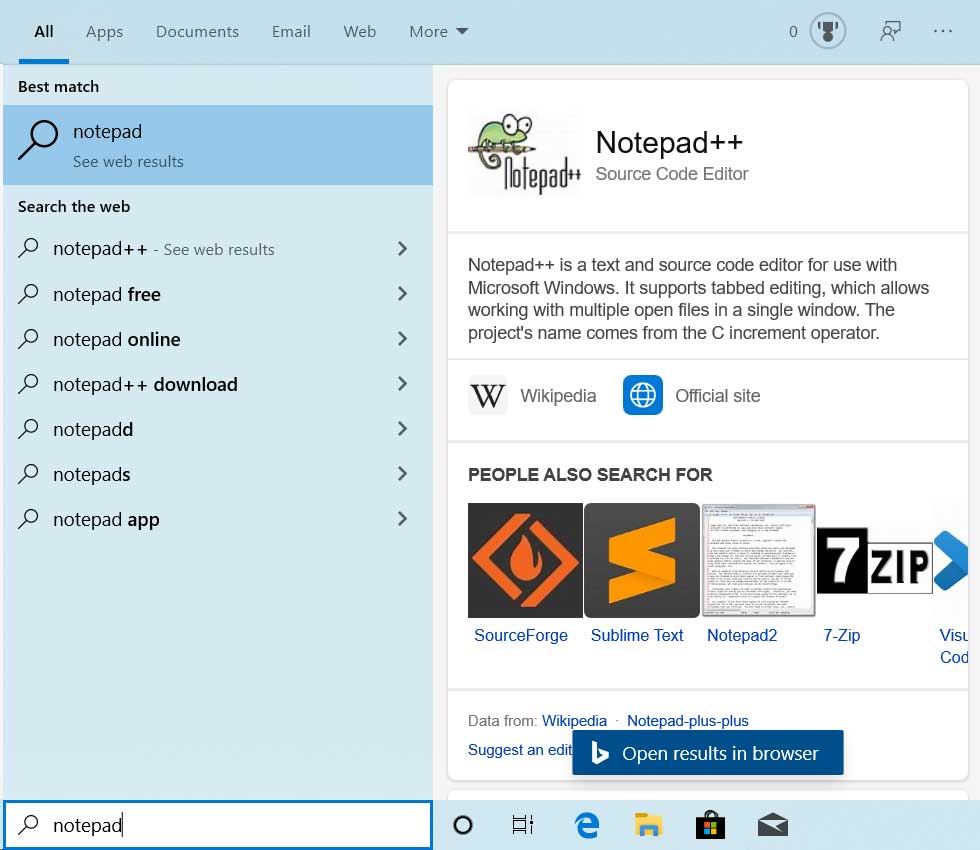Visit the Official site link
980x850 pixels.
[718, 396]
